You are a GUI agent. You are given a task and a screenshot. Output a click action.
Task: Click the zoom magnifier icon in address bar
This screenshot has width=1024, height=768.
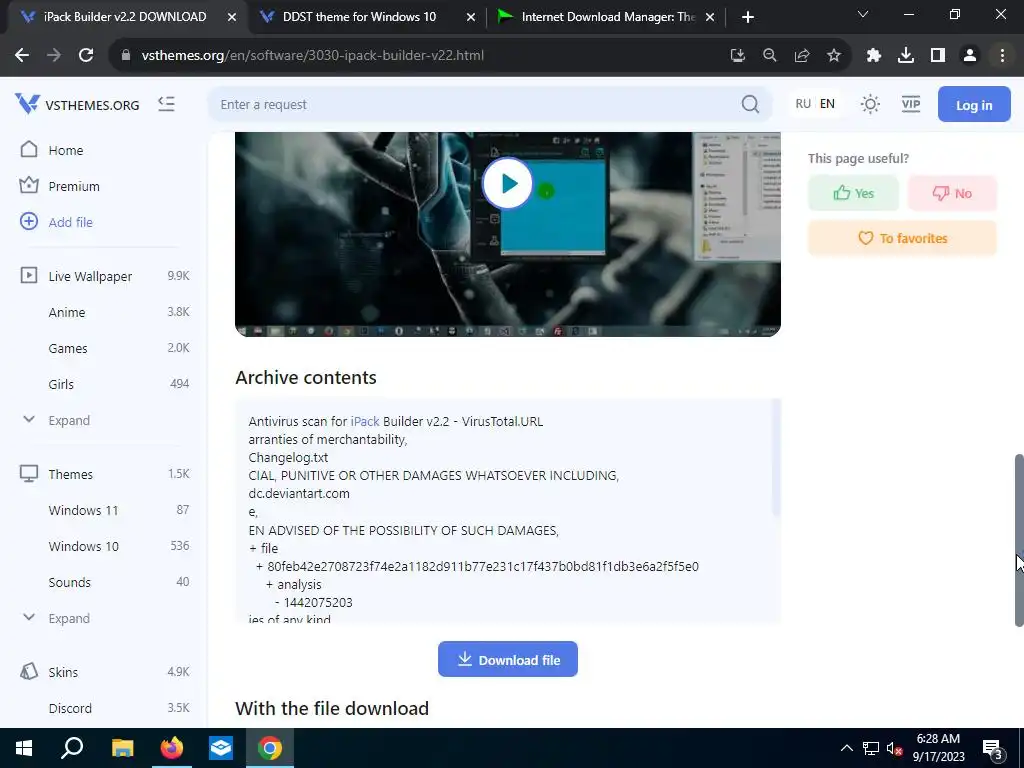(770, 56)
